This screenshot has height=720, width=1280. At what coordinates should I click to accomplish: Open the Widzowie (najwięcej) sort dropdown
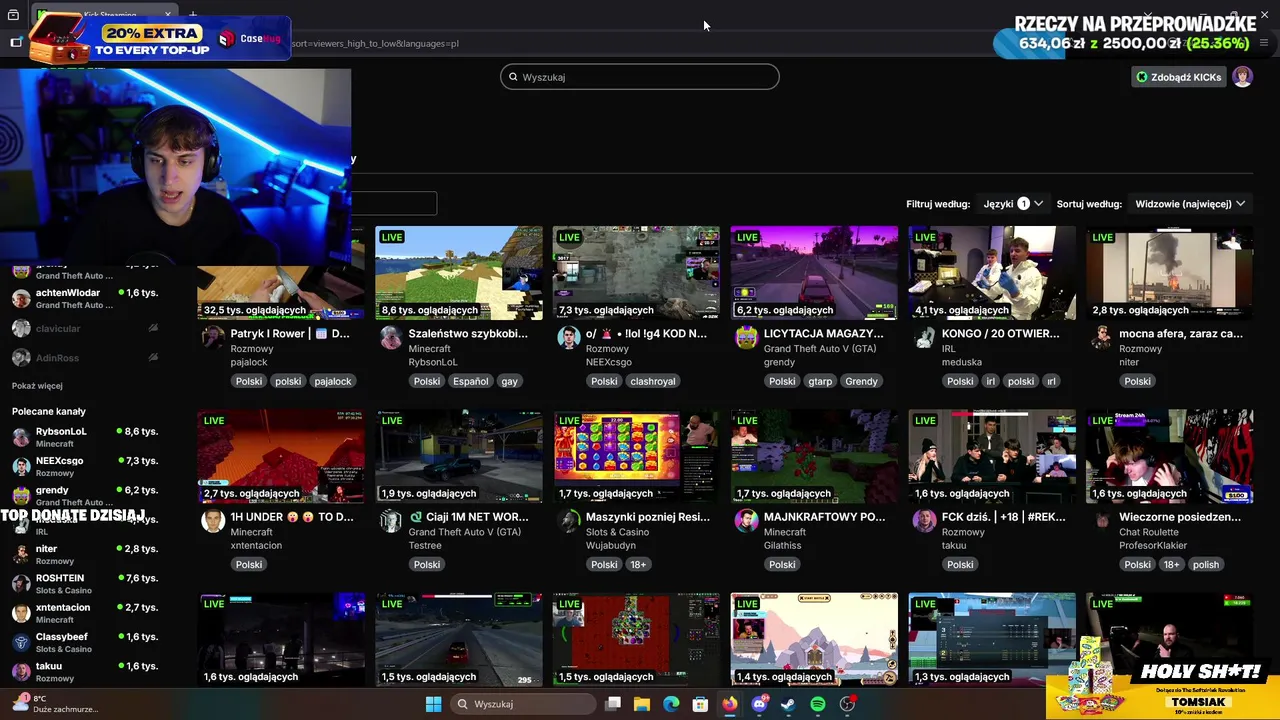click(1190, 204)
